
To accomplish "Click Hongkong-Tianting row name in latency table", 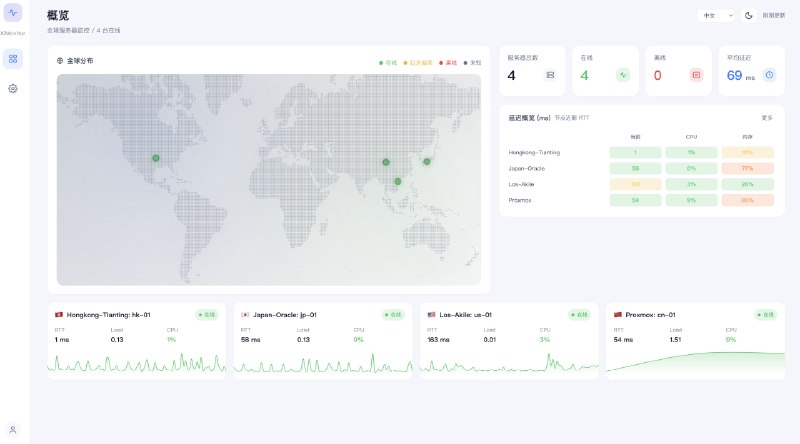I will pyautogui.click(x=534, y=153).
